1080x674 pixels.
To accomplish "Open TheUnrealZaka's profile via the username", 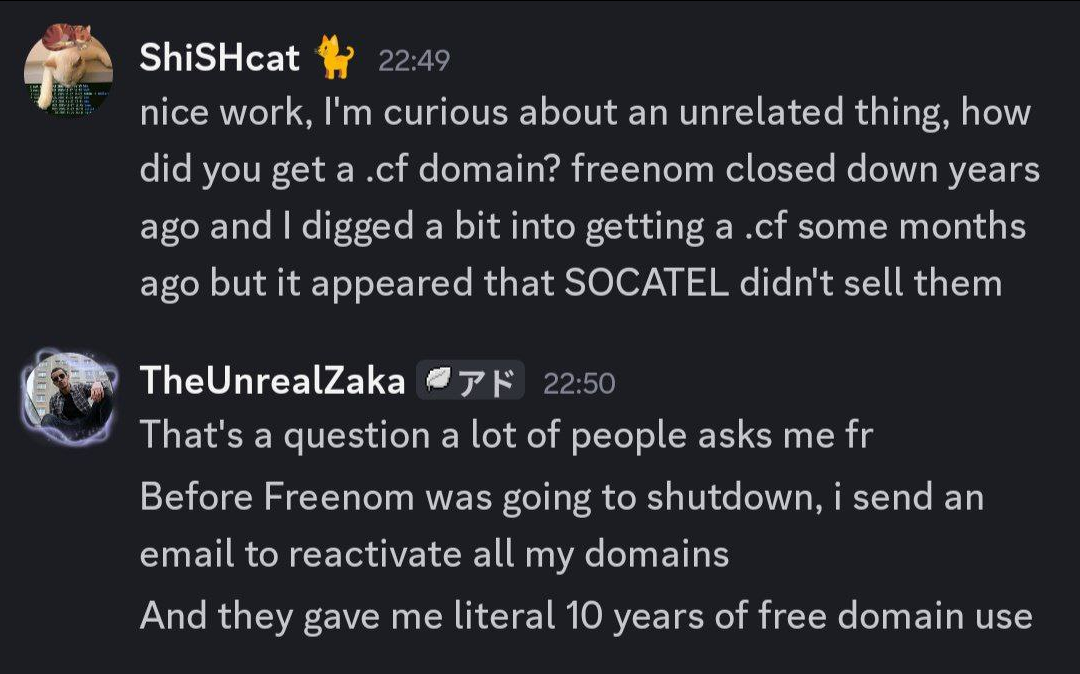I will (272, 381).
